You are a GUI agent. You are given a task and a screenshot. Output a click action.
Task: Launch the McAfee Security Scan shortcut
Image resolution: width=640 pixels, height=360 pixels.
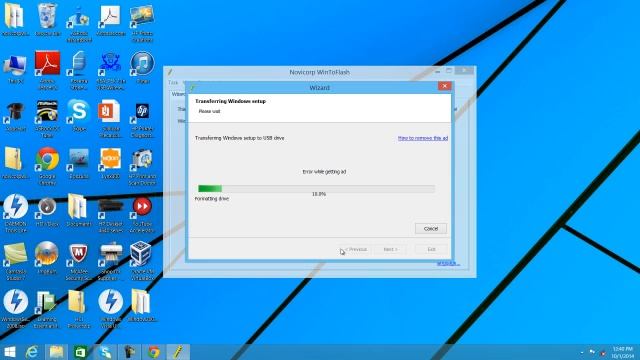pos(79,261)
